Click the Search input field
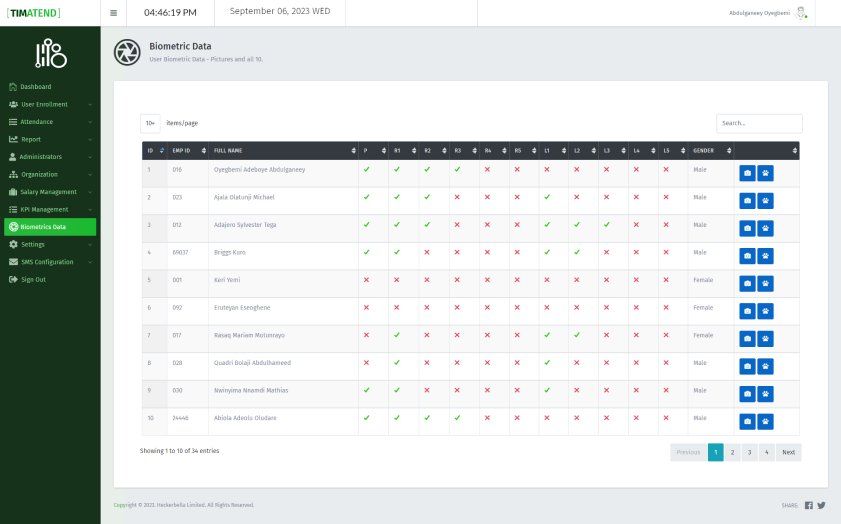 [758, 123]
